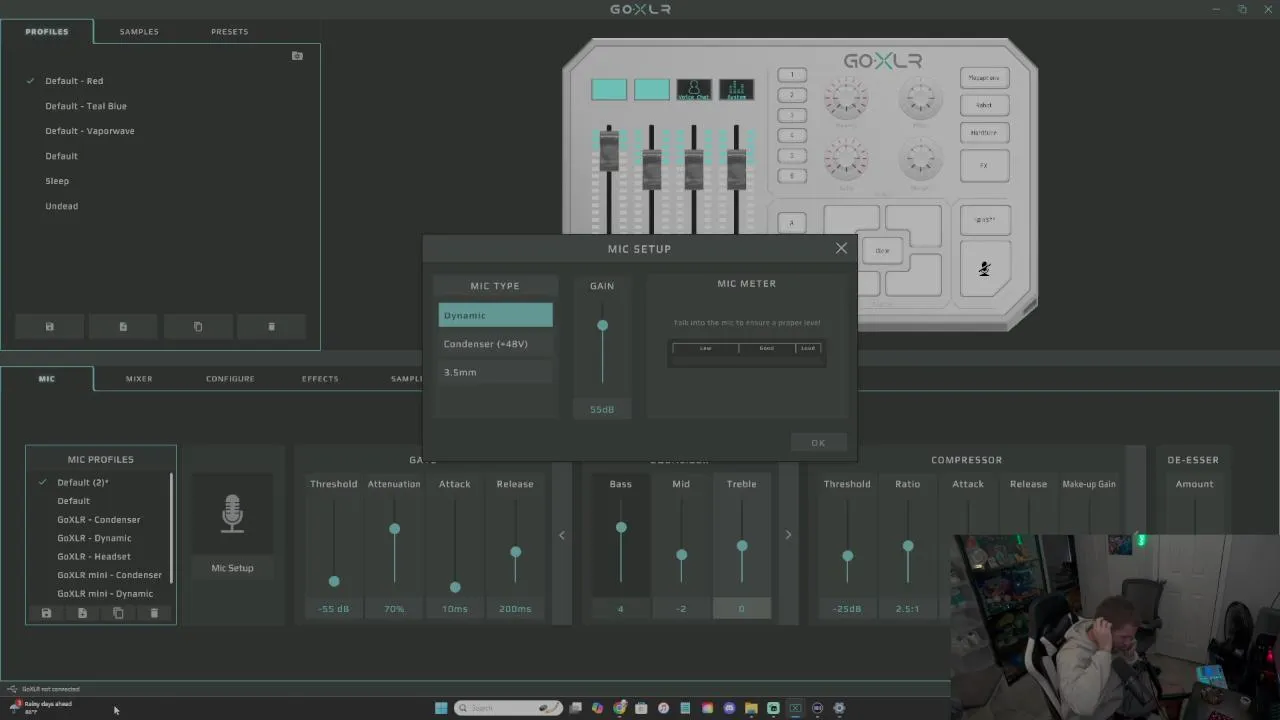The width and height of the screenshot is (1280, 720).
Task: Confirm Mic Setup with OK
Action: click(x=818, y=443)
